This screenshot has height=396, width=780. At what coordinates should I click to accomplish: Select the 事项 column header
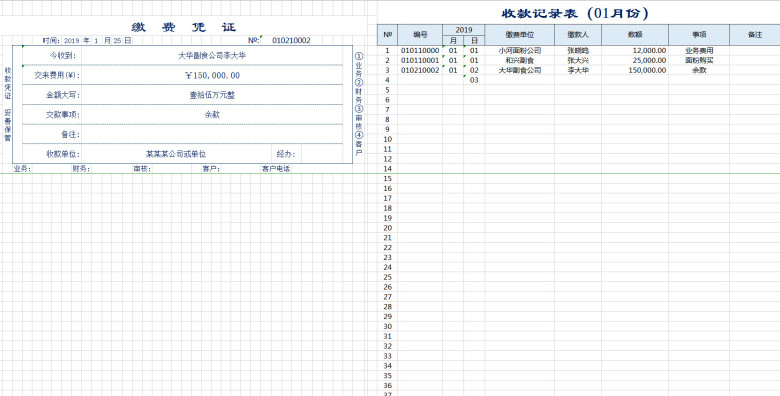699,35
